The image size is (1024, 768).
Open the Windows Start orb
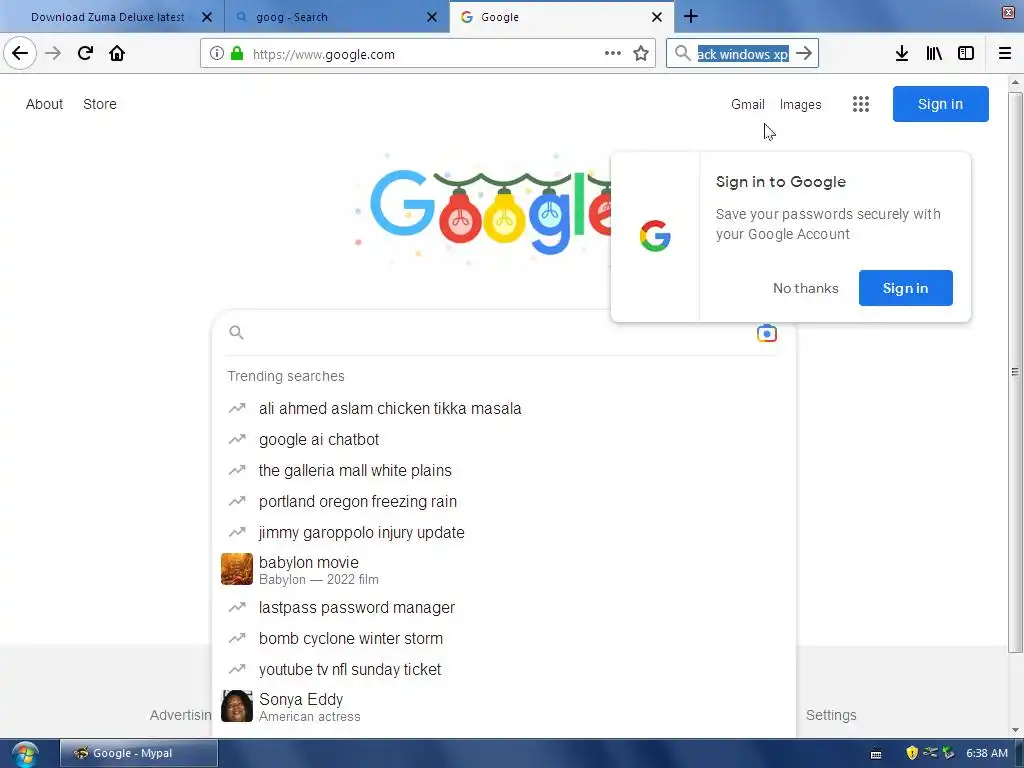tap(25, 754)
